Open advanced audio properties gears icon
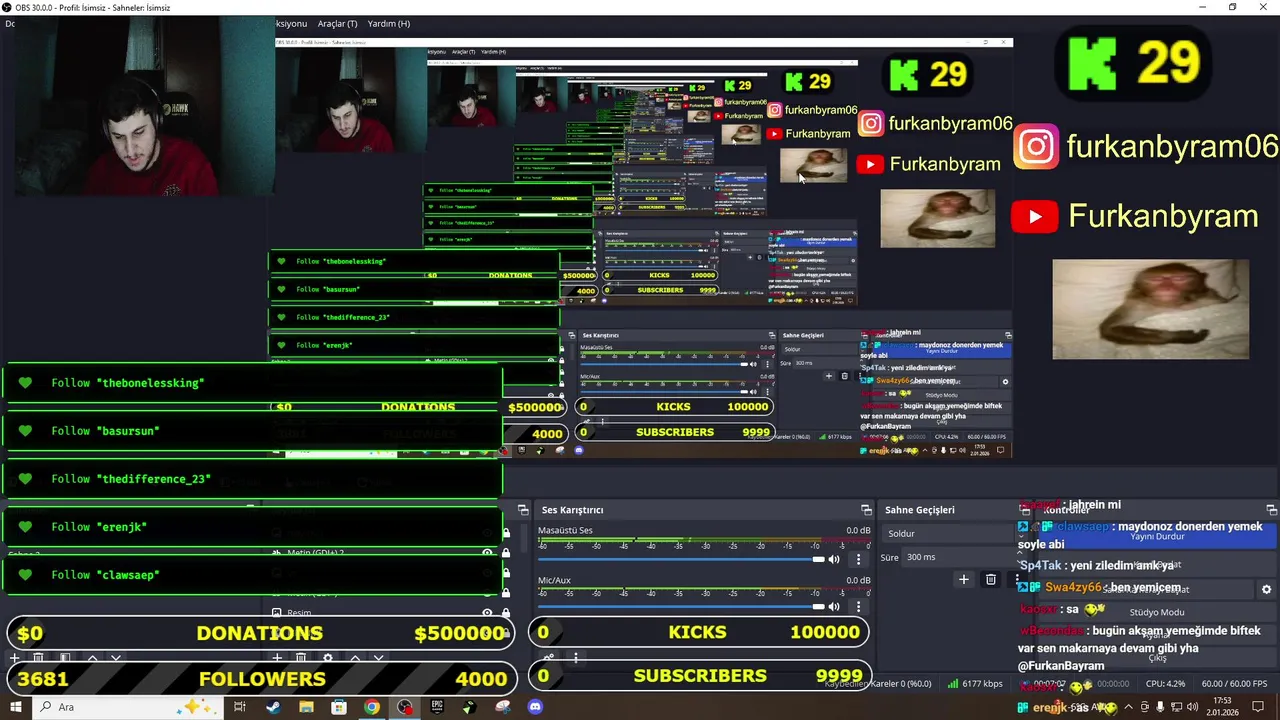 coord(549,658)
